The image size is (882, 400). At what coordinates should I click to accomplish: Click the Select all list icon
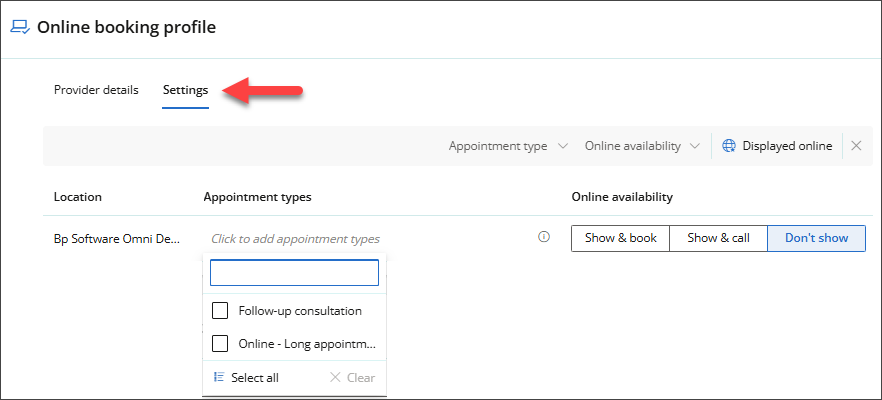point(219,377)
